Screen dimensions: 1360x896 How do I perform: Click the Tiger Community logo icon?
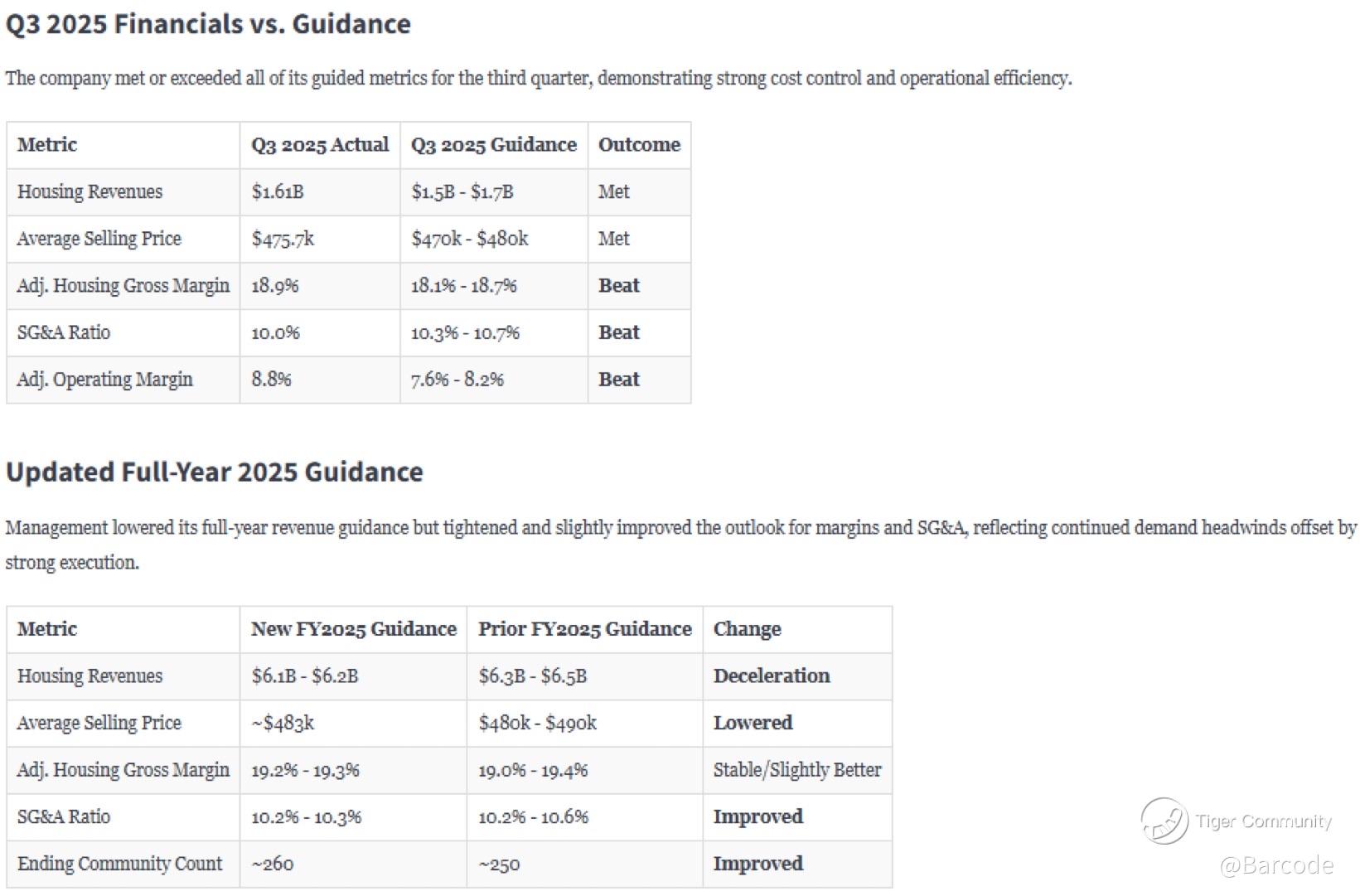[x=1164, y=821]
